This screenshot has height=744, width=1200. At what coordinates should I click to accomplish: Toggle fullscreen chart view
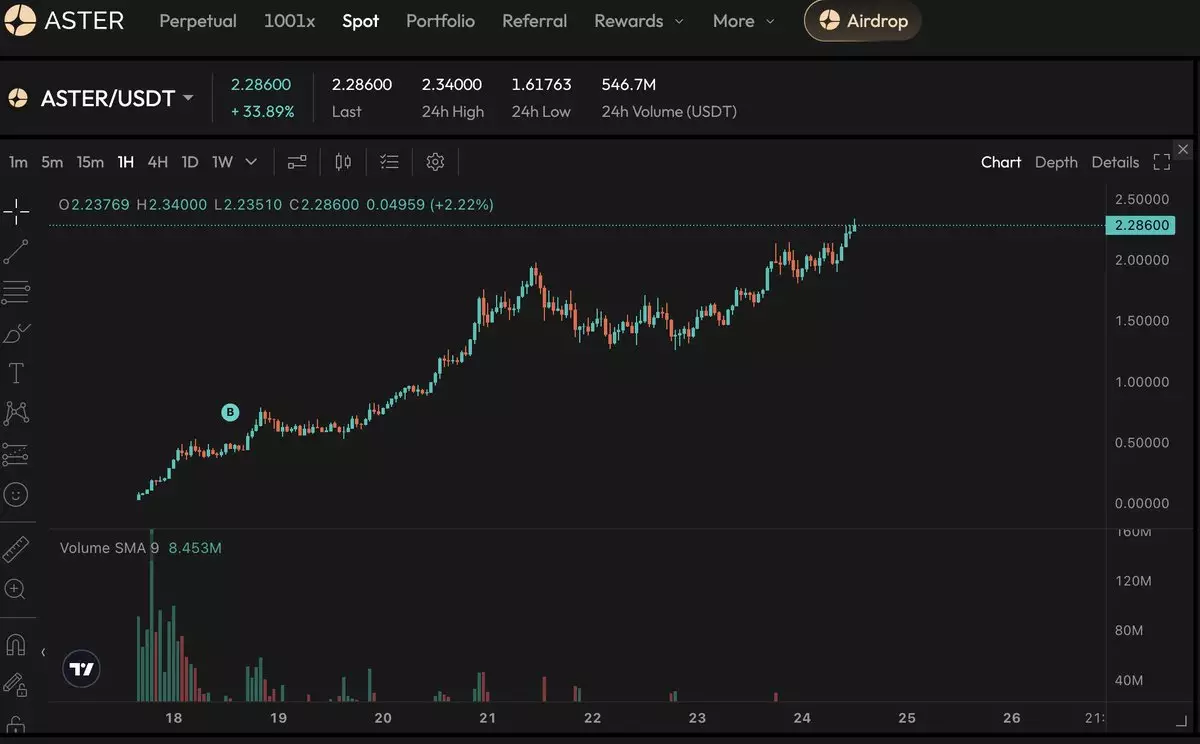click(1161, 162)
